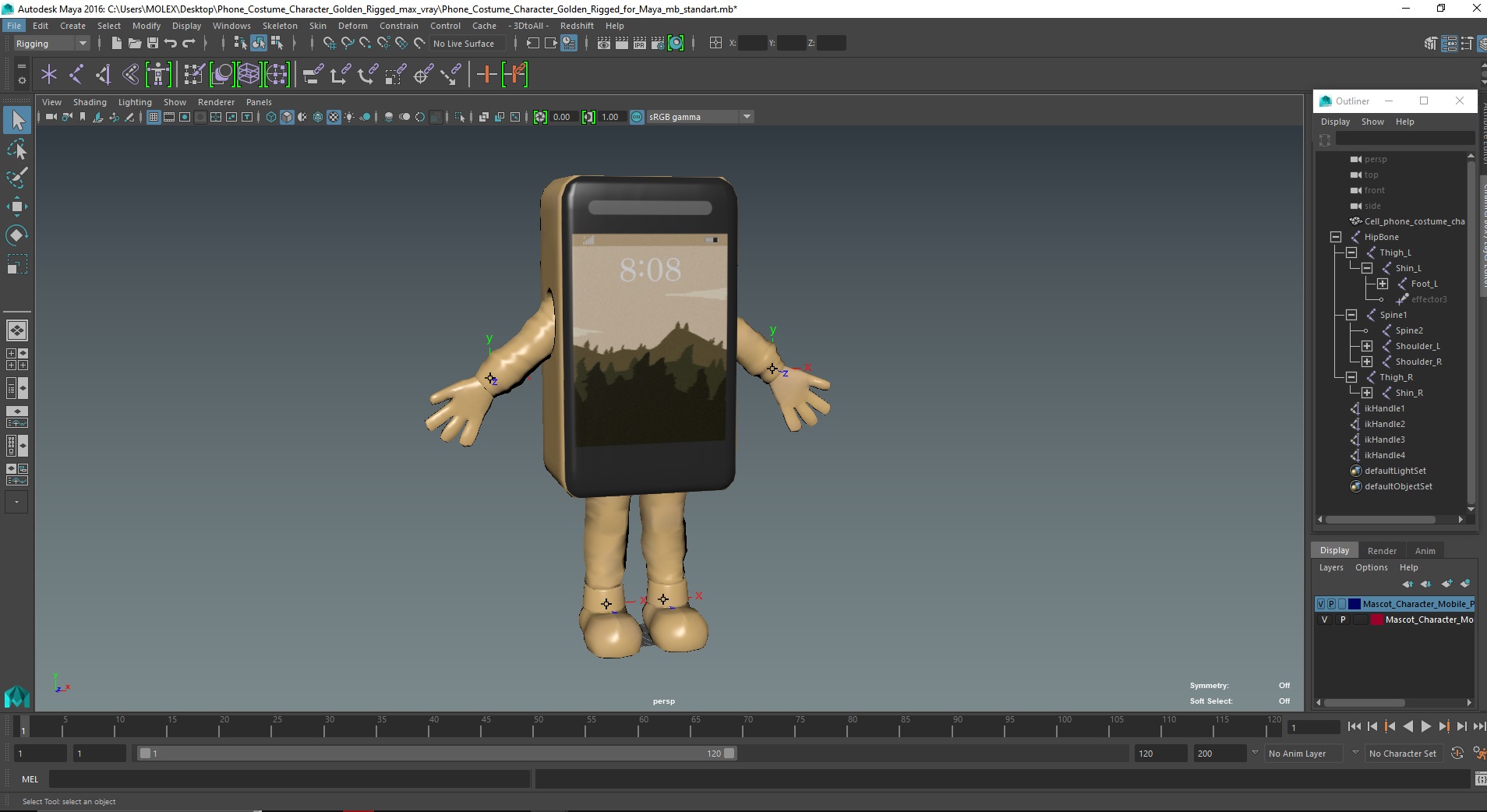Click snap to grid magnet icon
The width and height of the screenshot is (1487, 812).
click(x=329, y=44)
